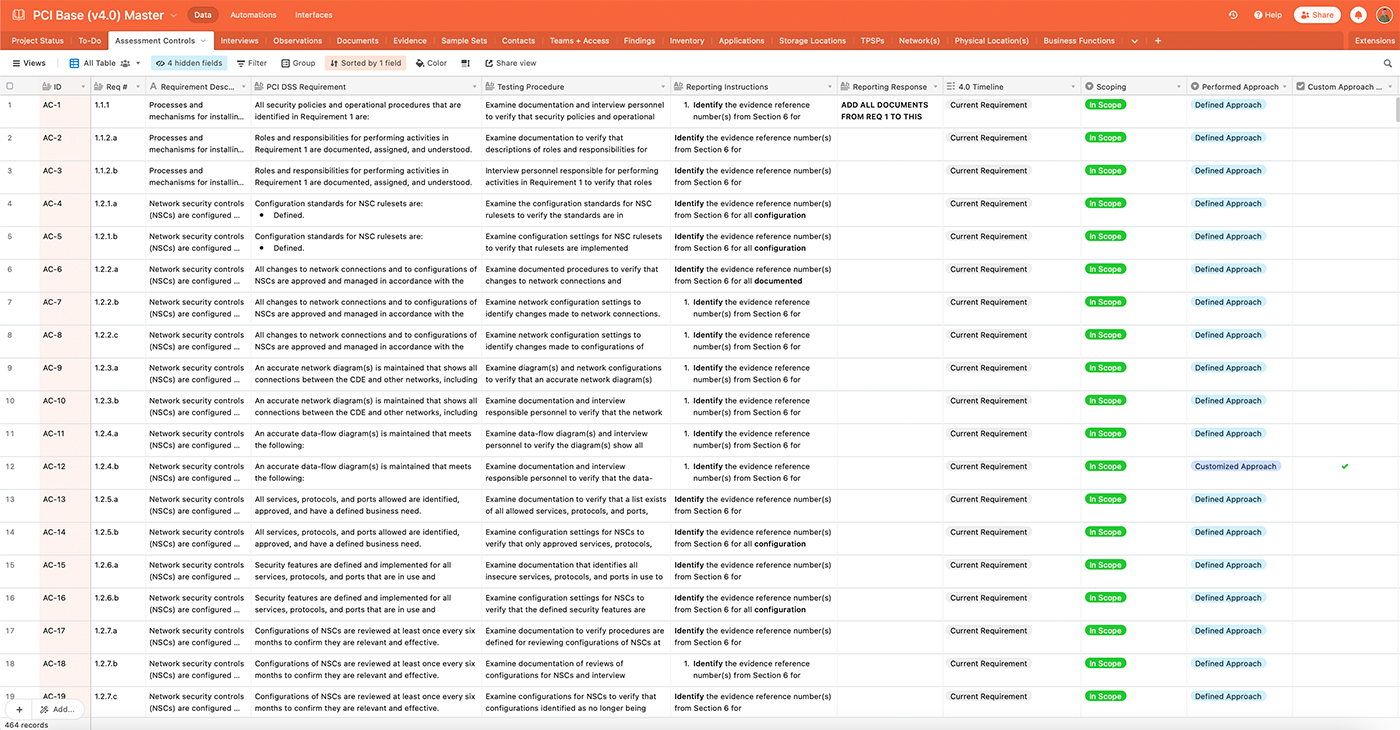Open Req # column dropdown arrow
Viewport: 1400px width, 730px height.
[137, 87]
